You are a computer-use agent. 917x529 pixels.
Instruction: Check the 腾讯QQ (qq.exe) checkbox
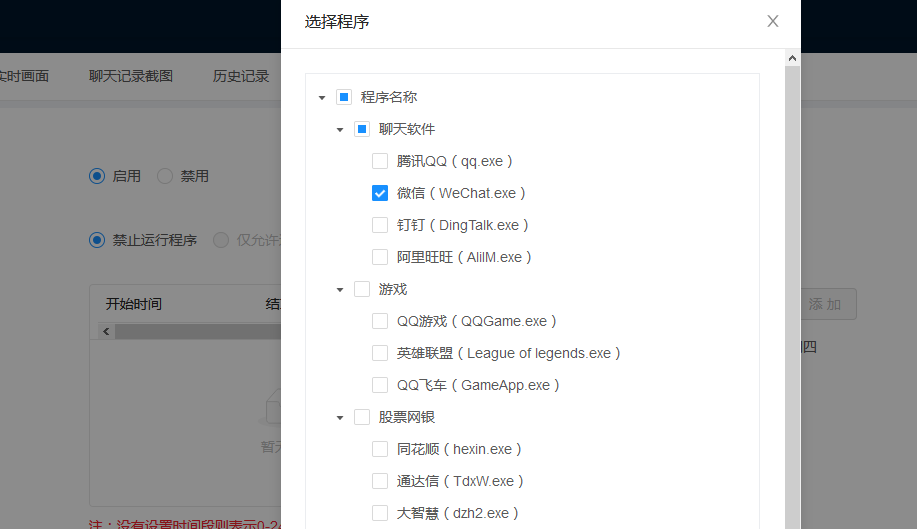(380, 161)
